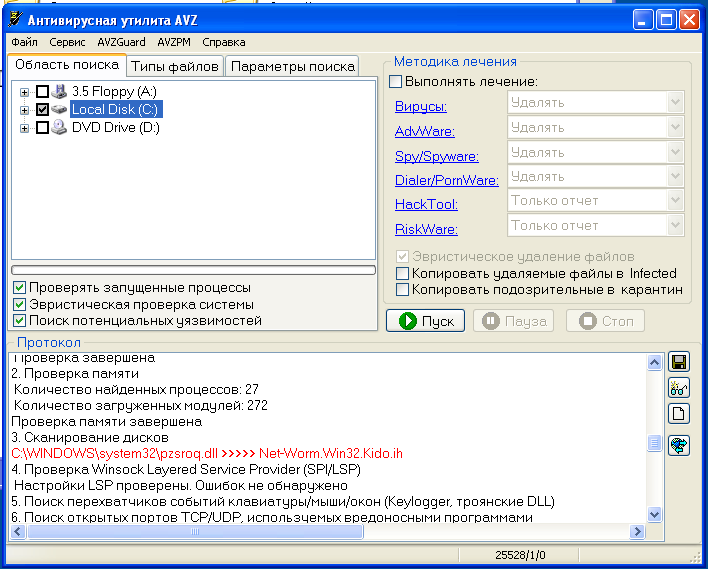This screenshot has width=708, height=569.
Task: Select the Local Disk (C:) tree item
Action: pyautogui.click(x=116, y=109)
